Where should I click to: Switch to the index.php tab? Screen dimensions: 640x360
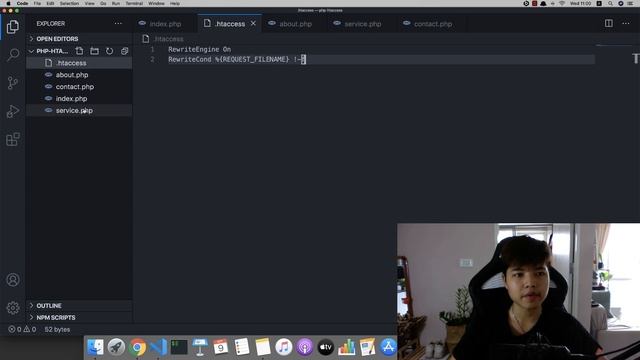coord(165,24)
